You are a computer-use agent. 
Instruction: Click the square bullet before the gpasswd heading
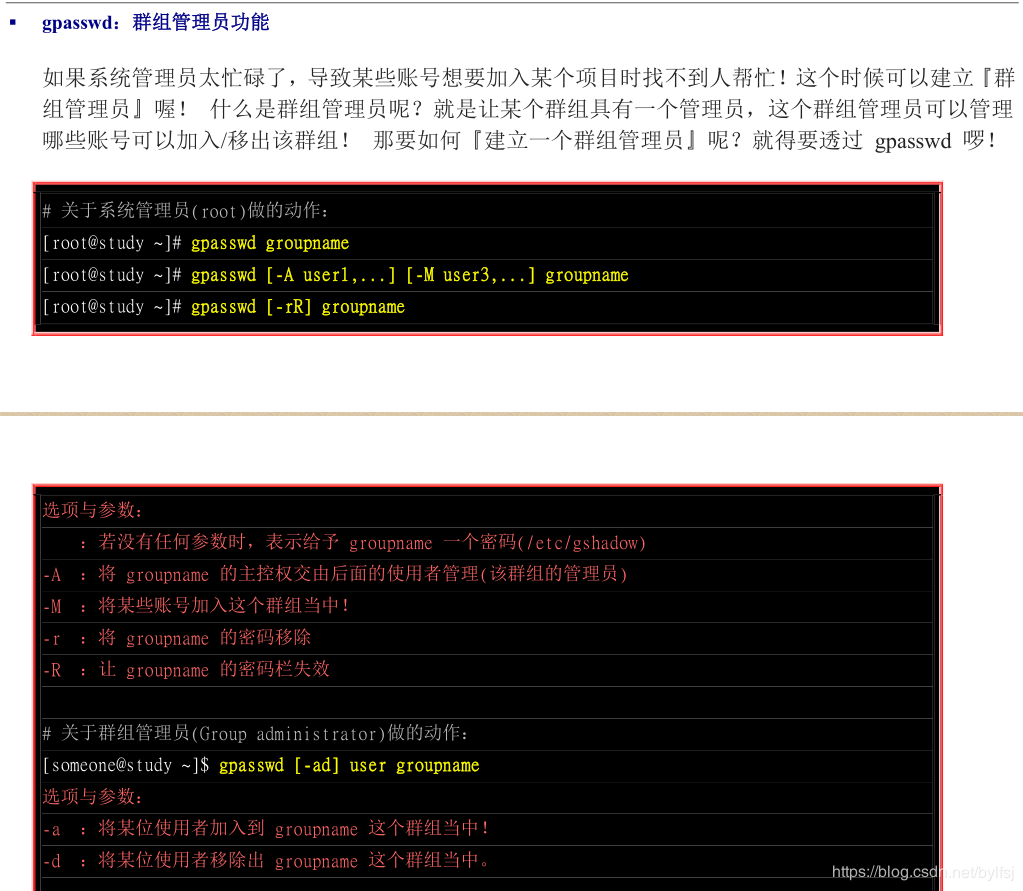12,22
